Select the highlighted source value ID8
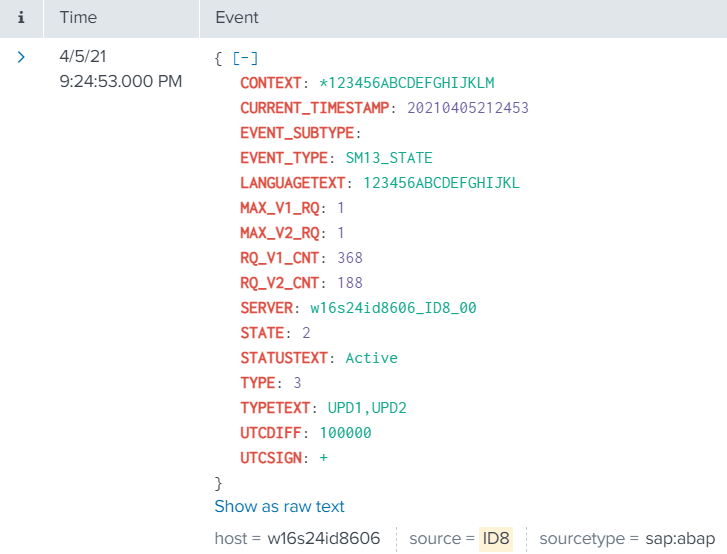This screenshot has width=727, height=554. click(495, 539)
